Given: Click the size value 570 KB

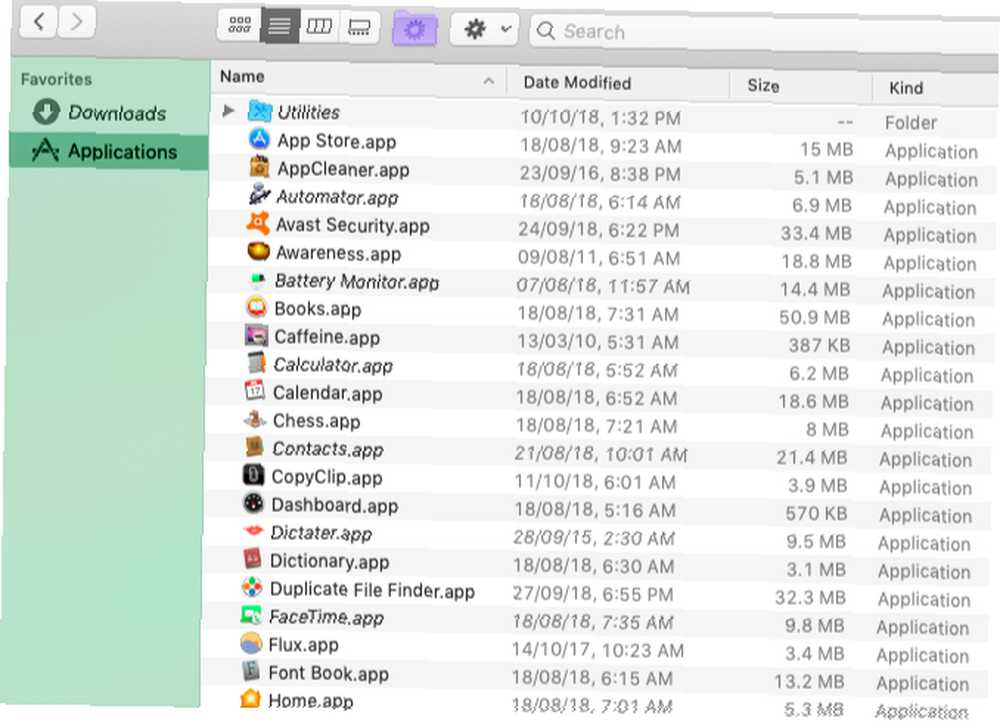Looking at the screenshot, I should tap(816, 513).
